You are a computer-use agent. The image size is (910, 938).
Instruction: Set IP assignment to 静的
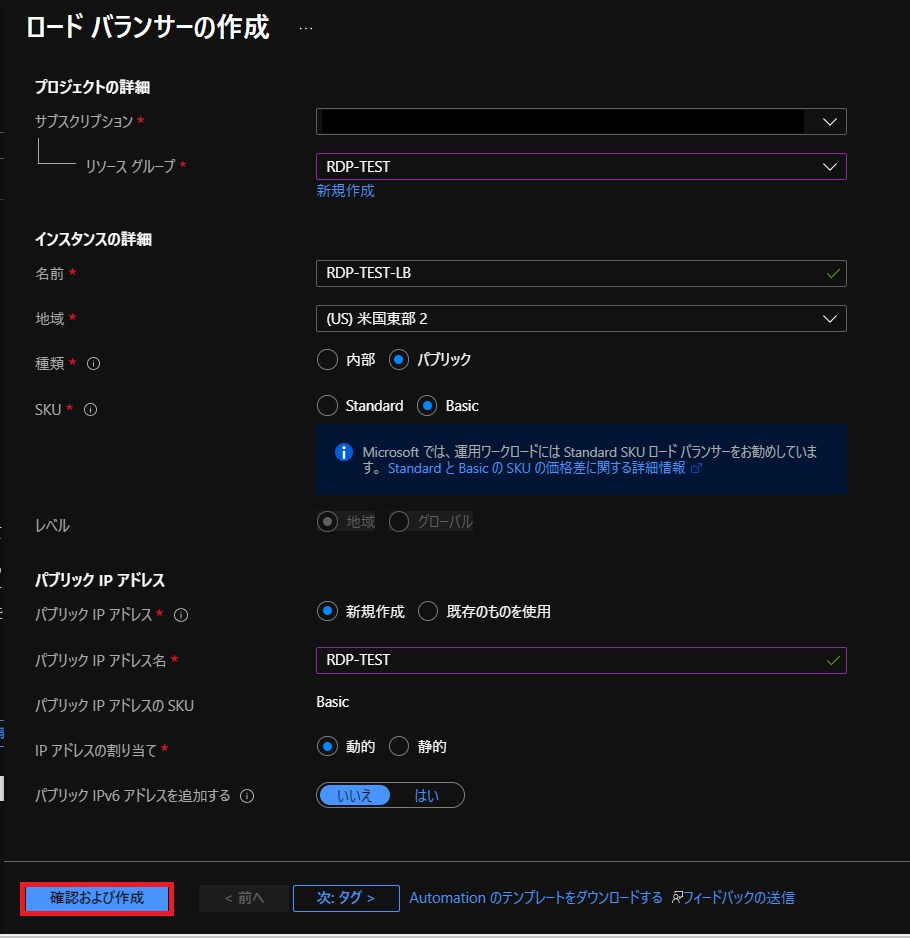[x=399, y=747]
